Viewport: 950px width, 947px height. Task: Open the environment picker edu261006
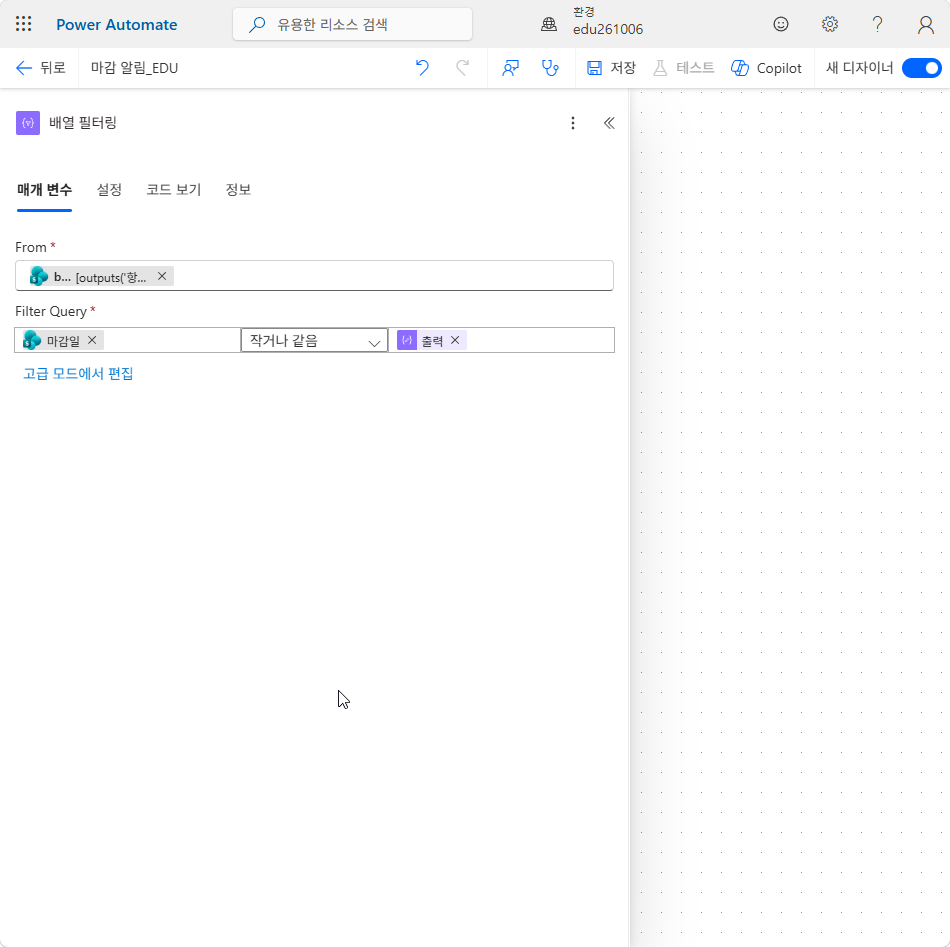coord(608,29)
